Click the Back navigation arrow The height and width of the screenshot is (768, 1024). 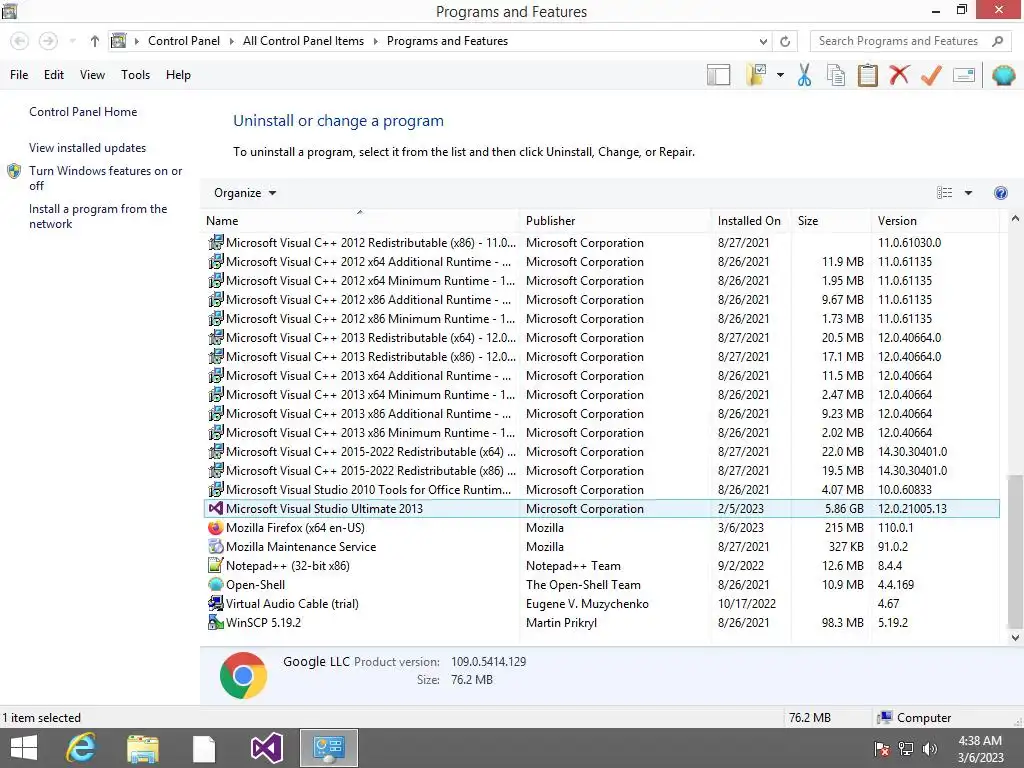click(20, 41)
